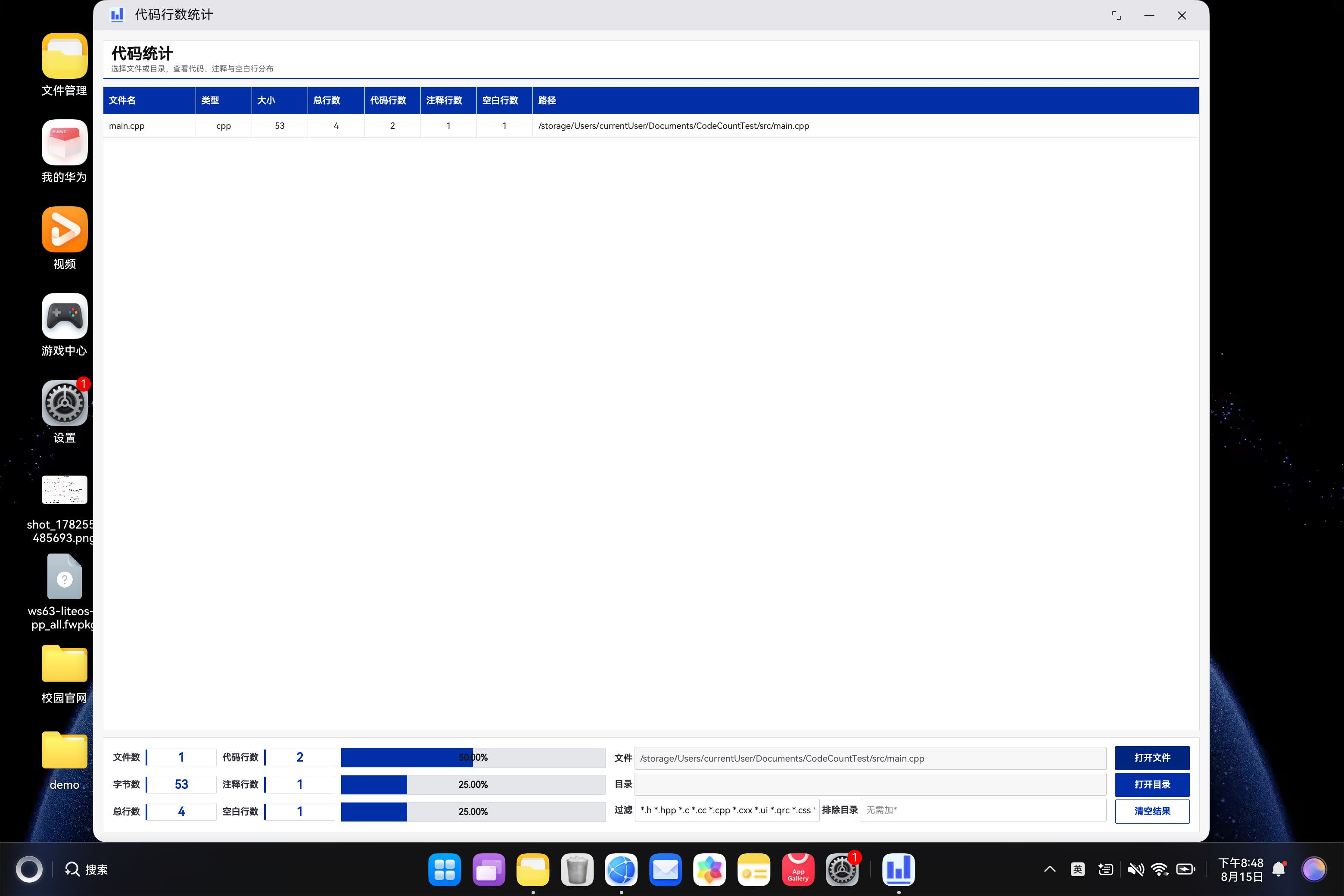The width and height of the screenshot is (1344, 896).
Task: Click the 打开目录 button
Action: (x=1152, y=784)
